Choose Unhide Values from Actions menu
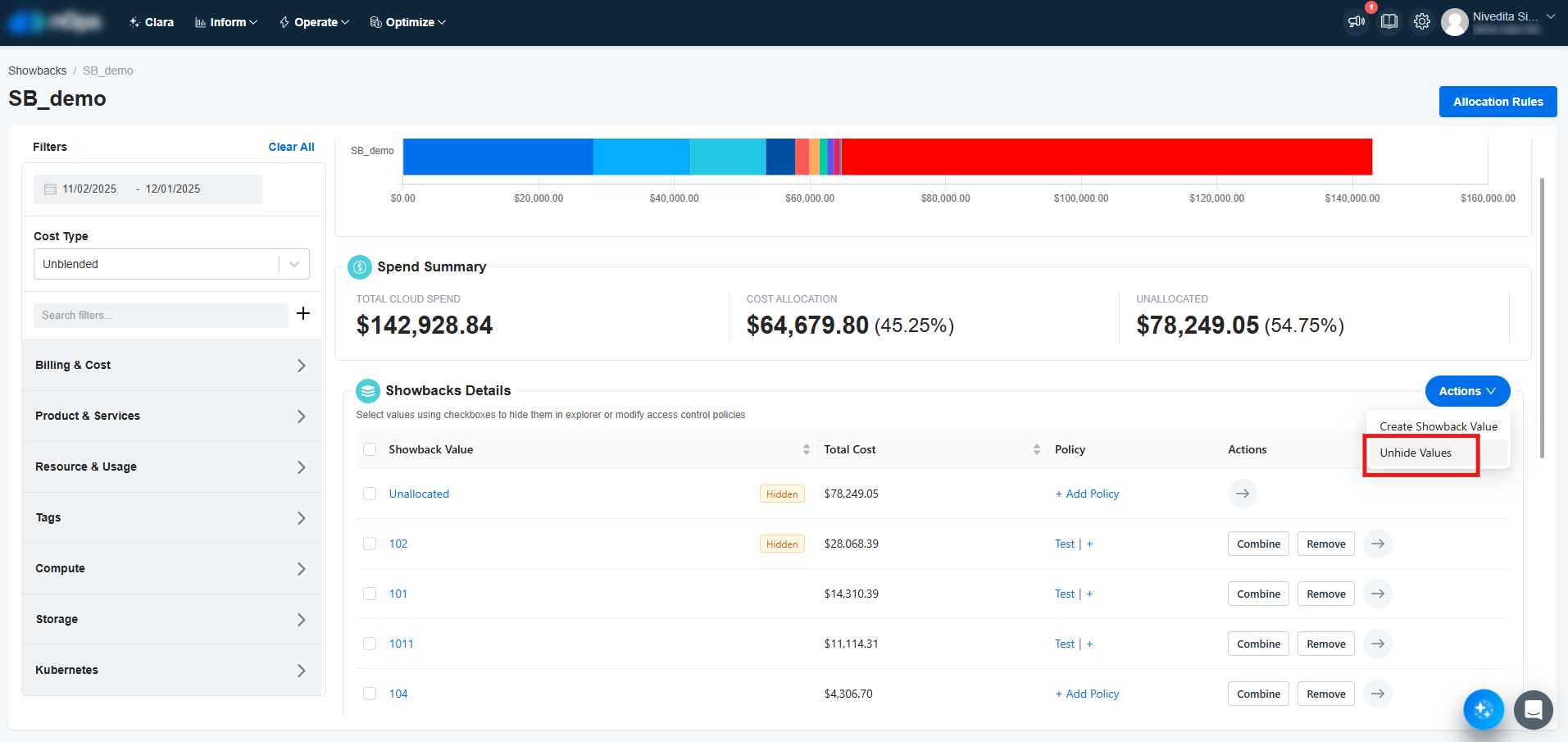Screen dimensions: 1568x742 (1416, 453)
